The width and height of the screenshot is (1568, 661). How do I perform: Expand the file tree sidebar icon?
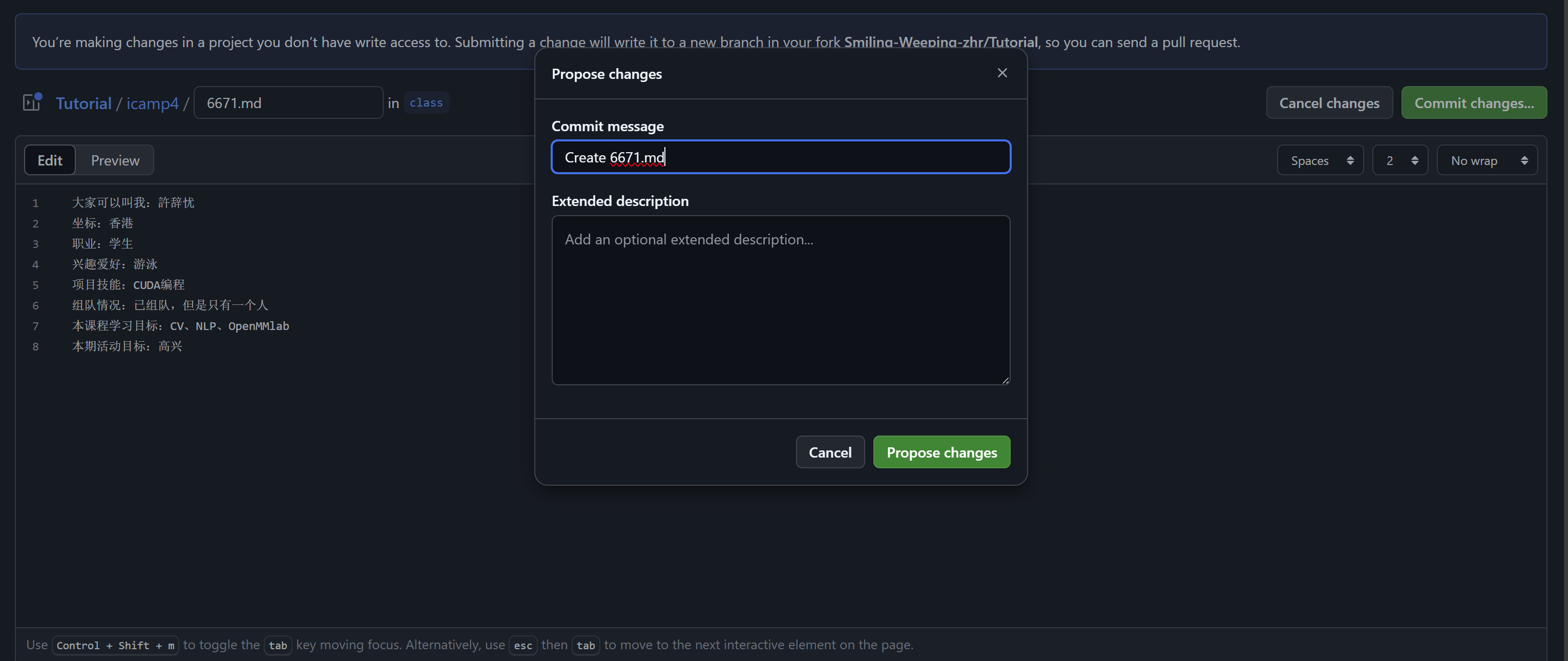tap(32, 101)
